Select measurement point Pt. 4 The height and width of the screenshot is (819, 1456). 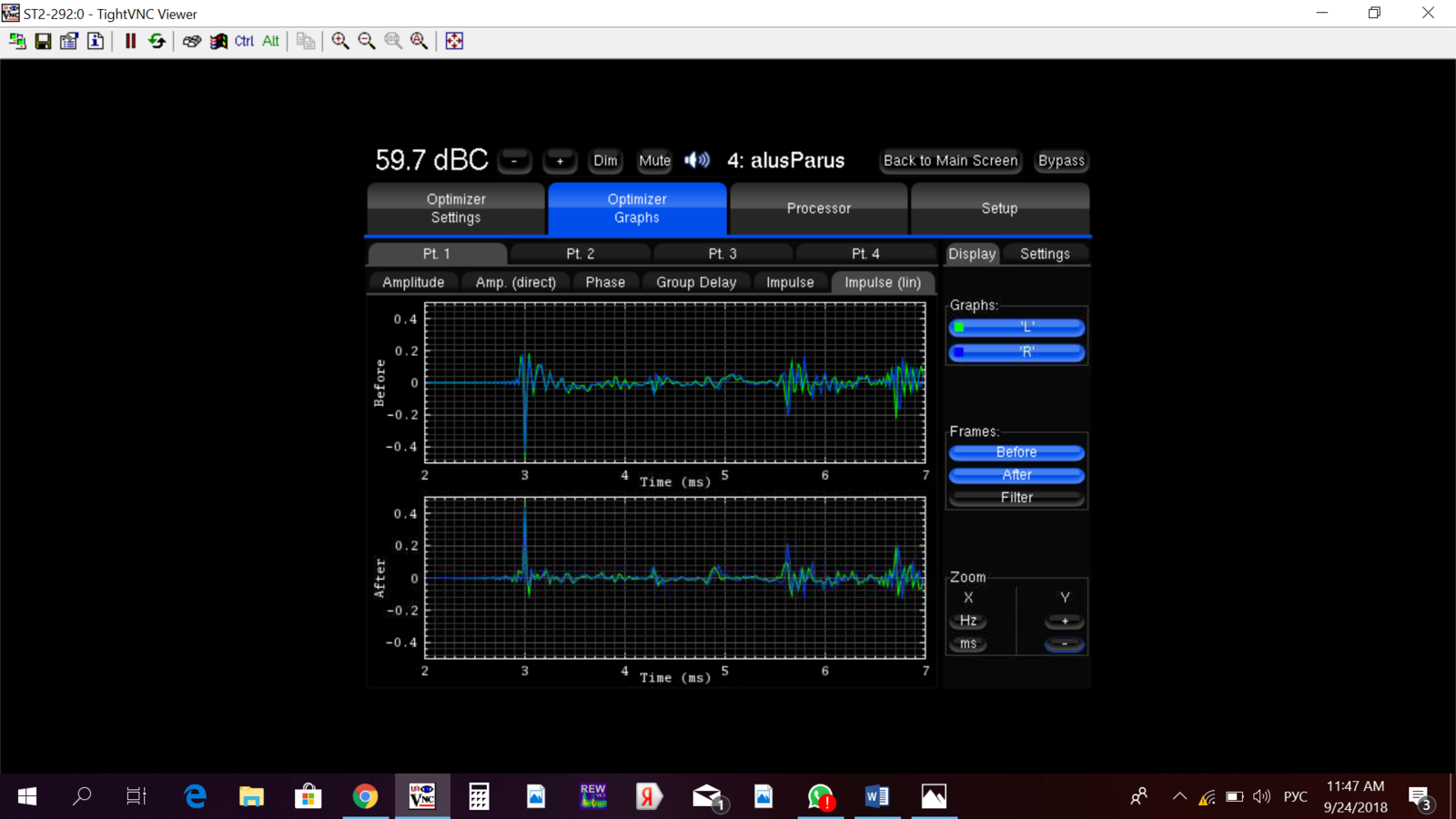click(x=865, y=254)
